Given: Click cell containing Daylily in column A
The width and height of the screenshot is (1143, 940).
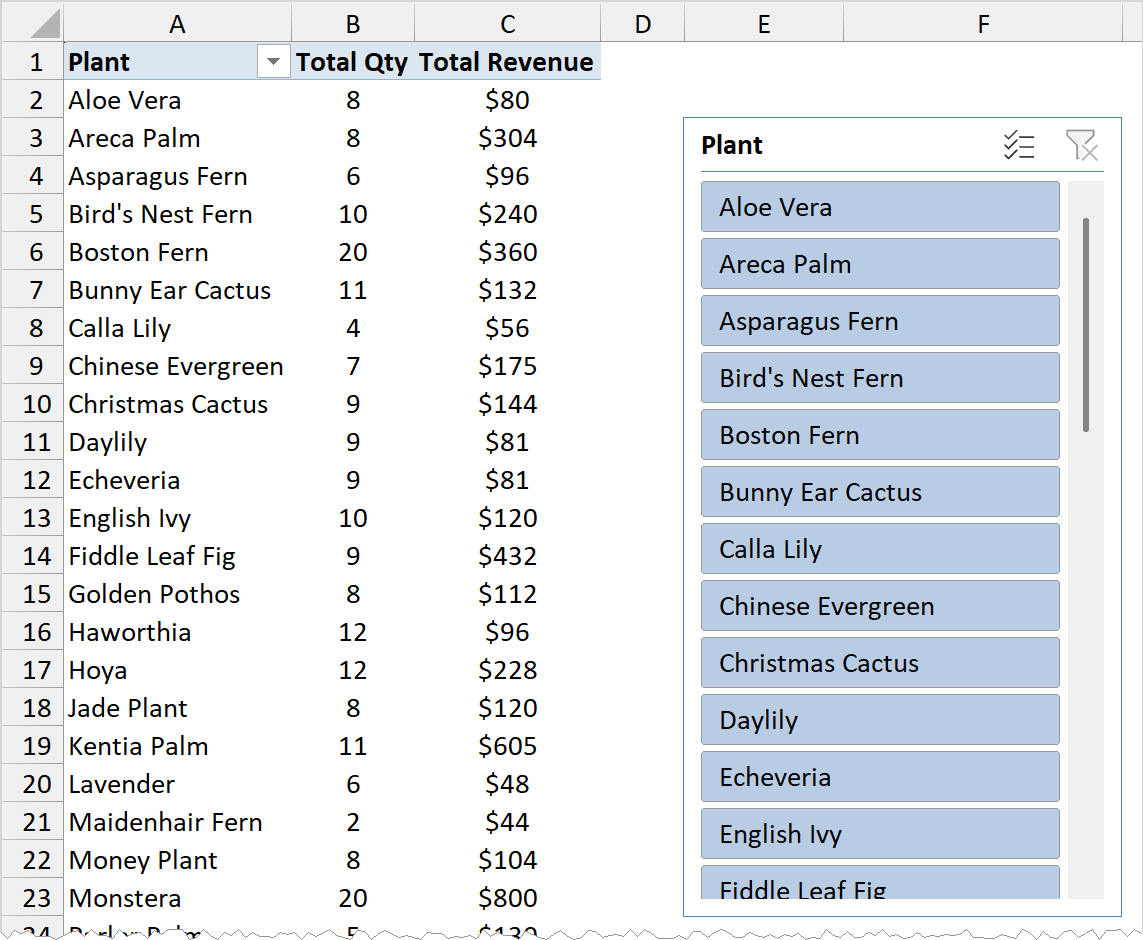Looking at the screenshot, I should [177, 442].
